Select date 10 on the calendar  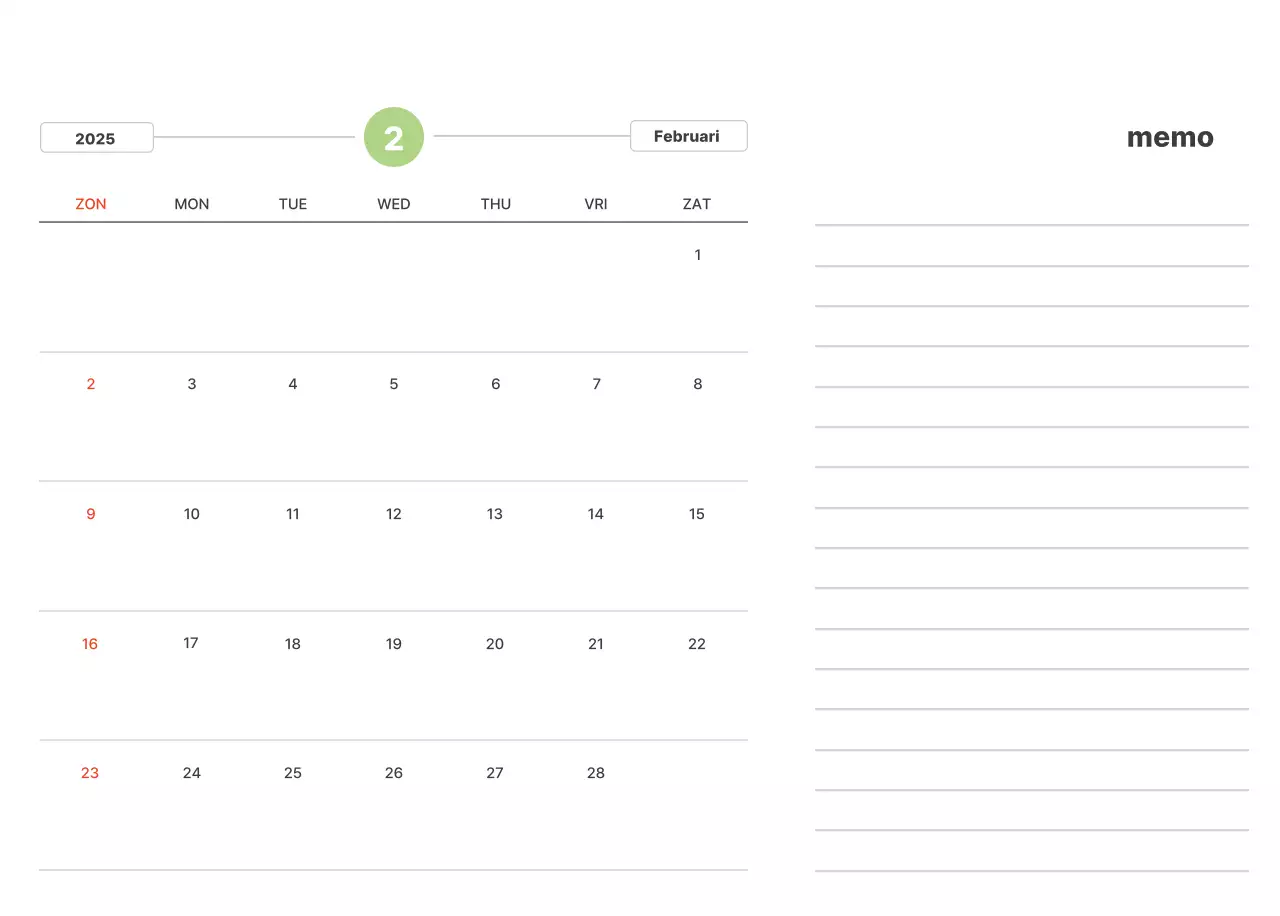[x=192, y=514]
